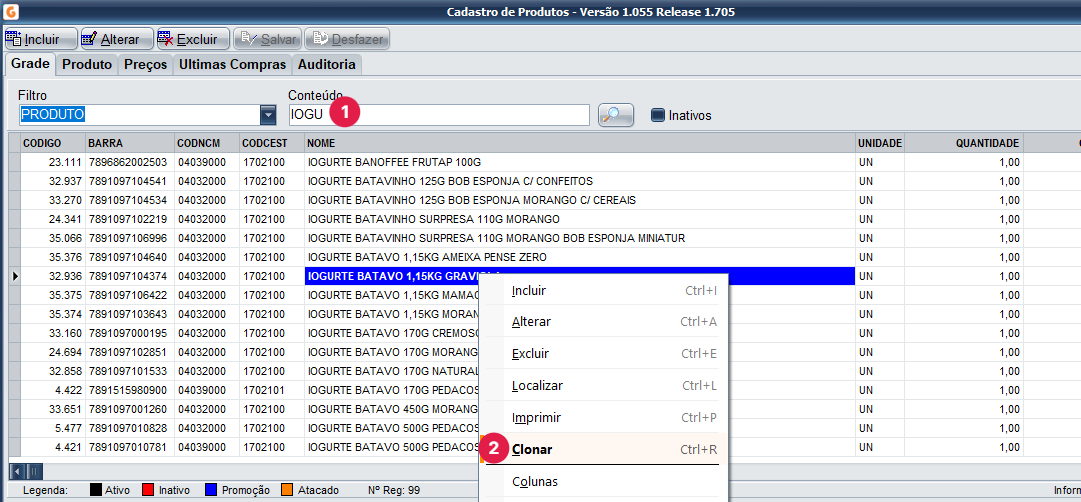Click the horizontal scrollbar left arrow

click(x=17, y=472)
